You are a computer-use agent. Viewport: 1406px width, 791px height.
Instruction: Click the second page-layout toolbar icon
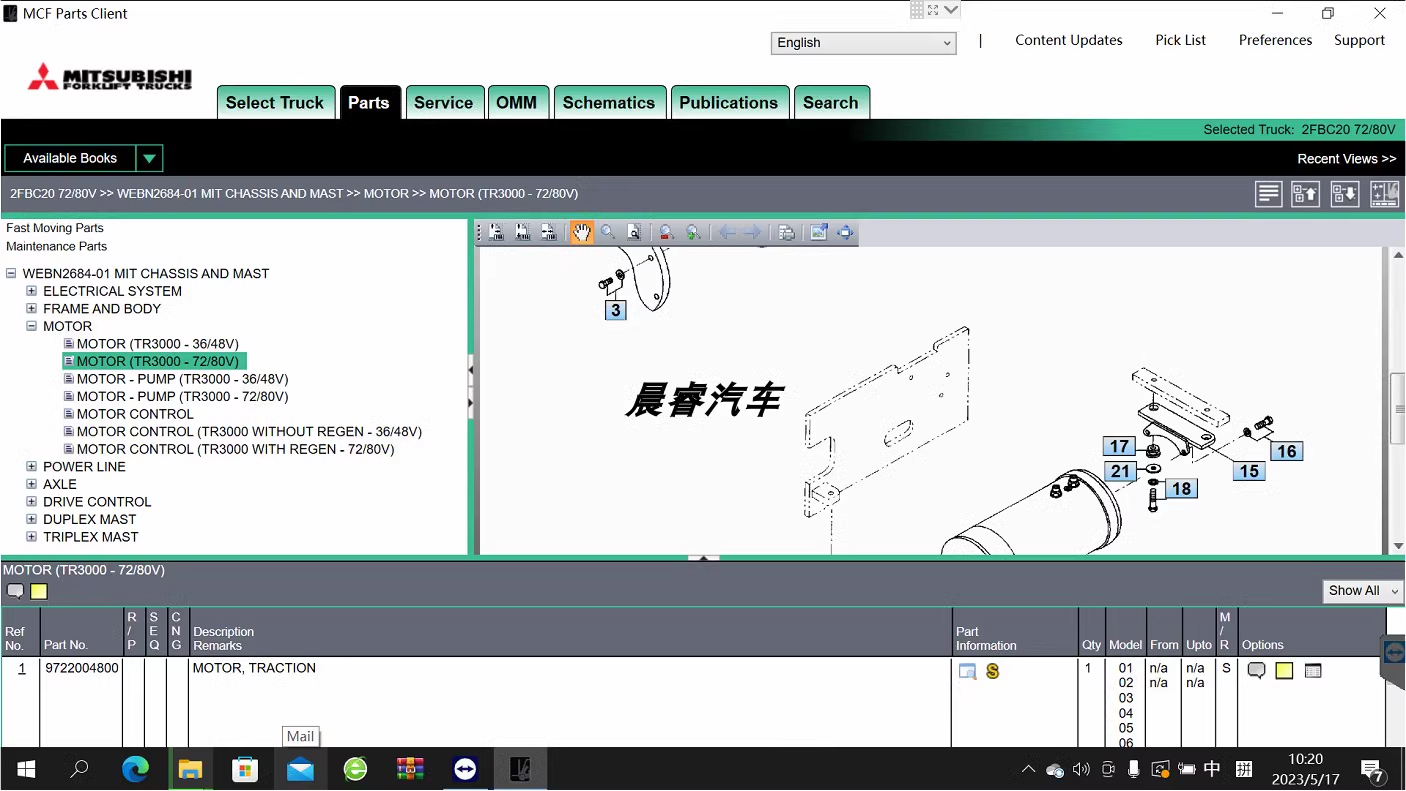pyautogui.click(x=523, y=232)
